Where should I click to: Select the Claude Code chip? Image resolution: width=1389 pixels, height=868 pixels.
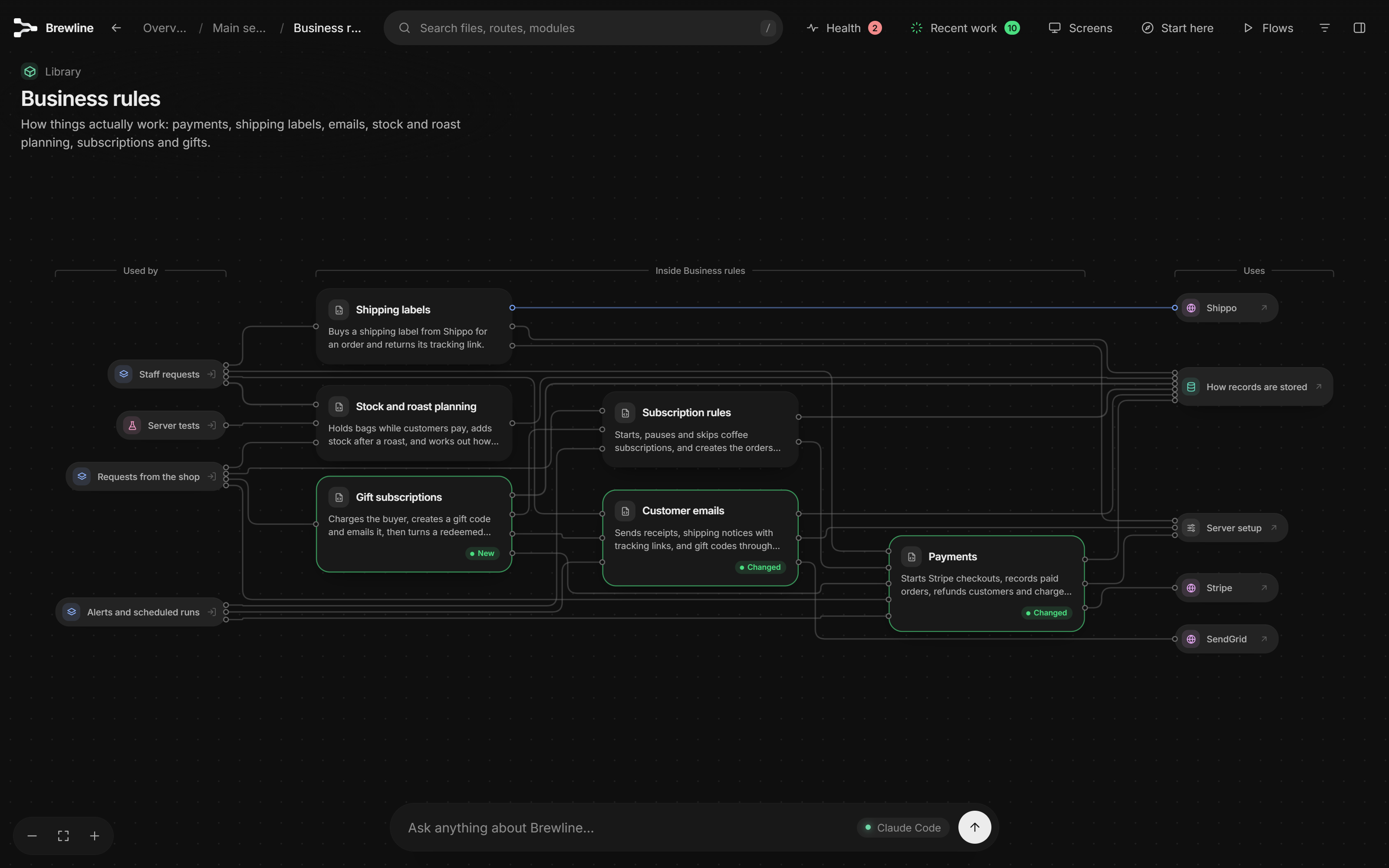pyautogui.click(x=903, y=828)
